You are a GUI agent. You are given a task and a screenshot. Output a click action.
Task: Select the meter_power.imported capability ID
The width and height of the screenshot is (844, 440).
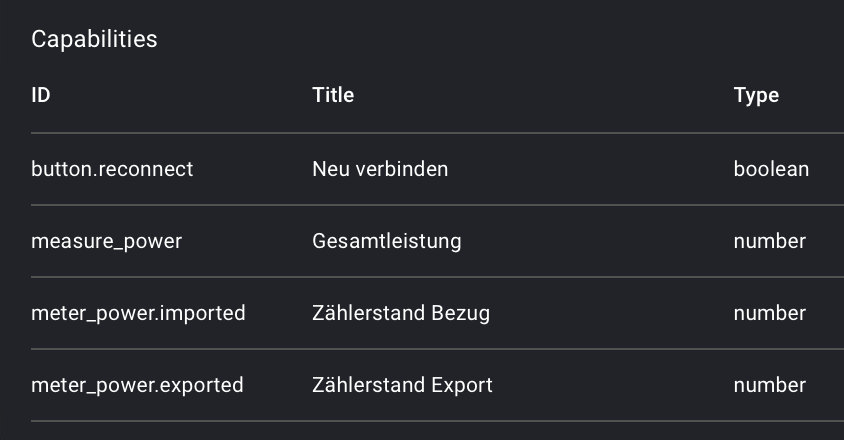coord(138,313)
